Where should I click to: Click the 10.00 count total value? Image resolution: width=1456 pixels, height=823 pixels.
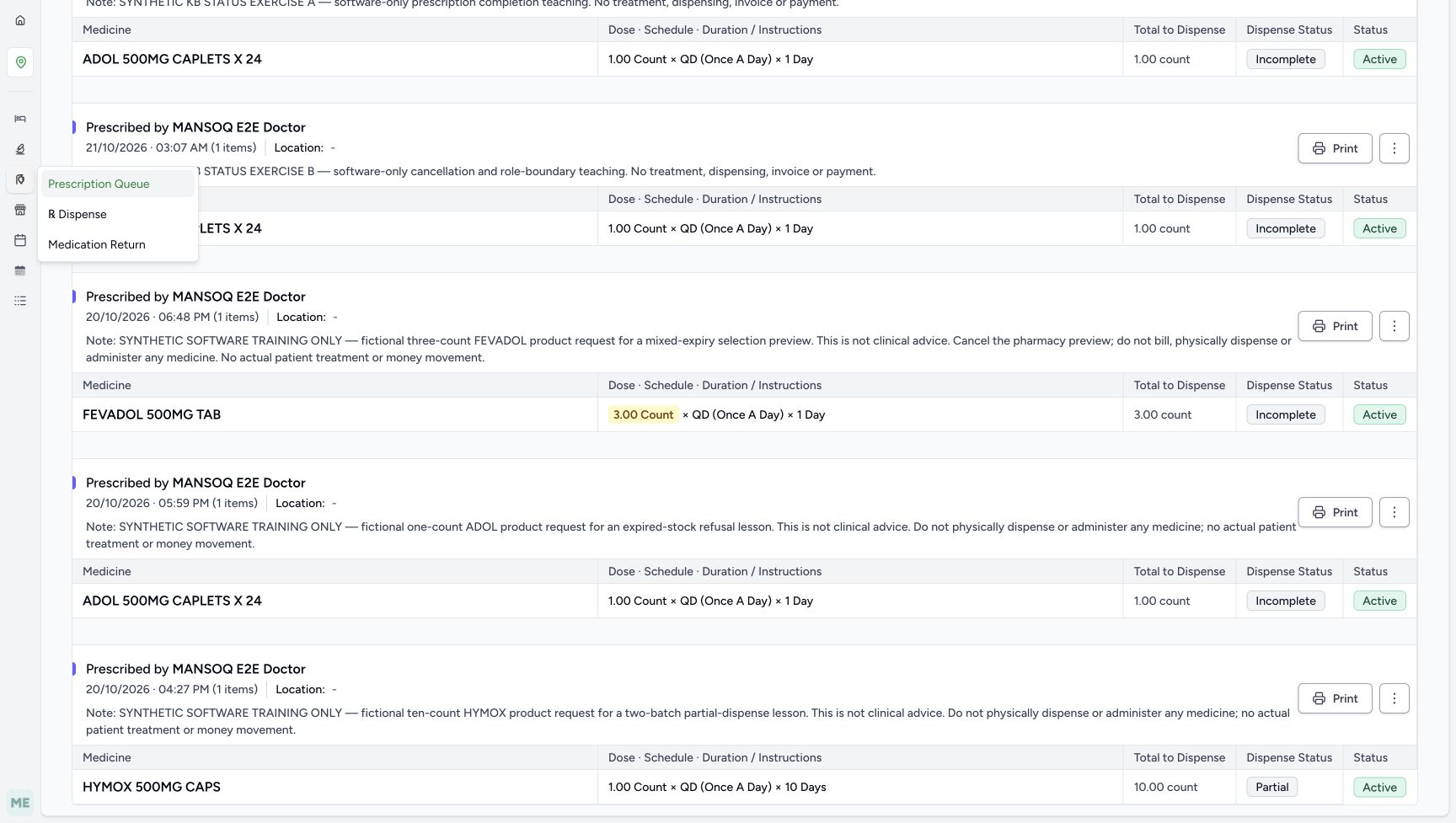coord(1165,787)
